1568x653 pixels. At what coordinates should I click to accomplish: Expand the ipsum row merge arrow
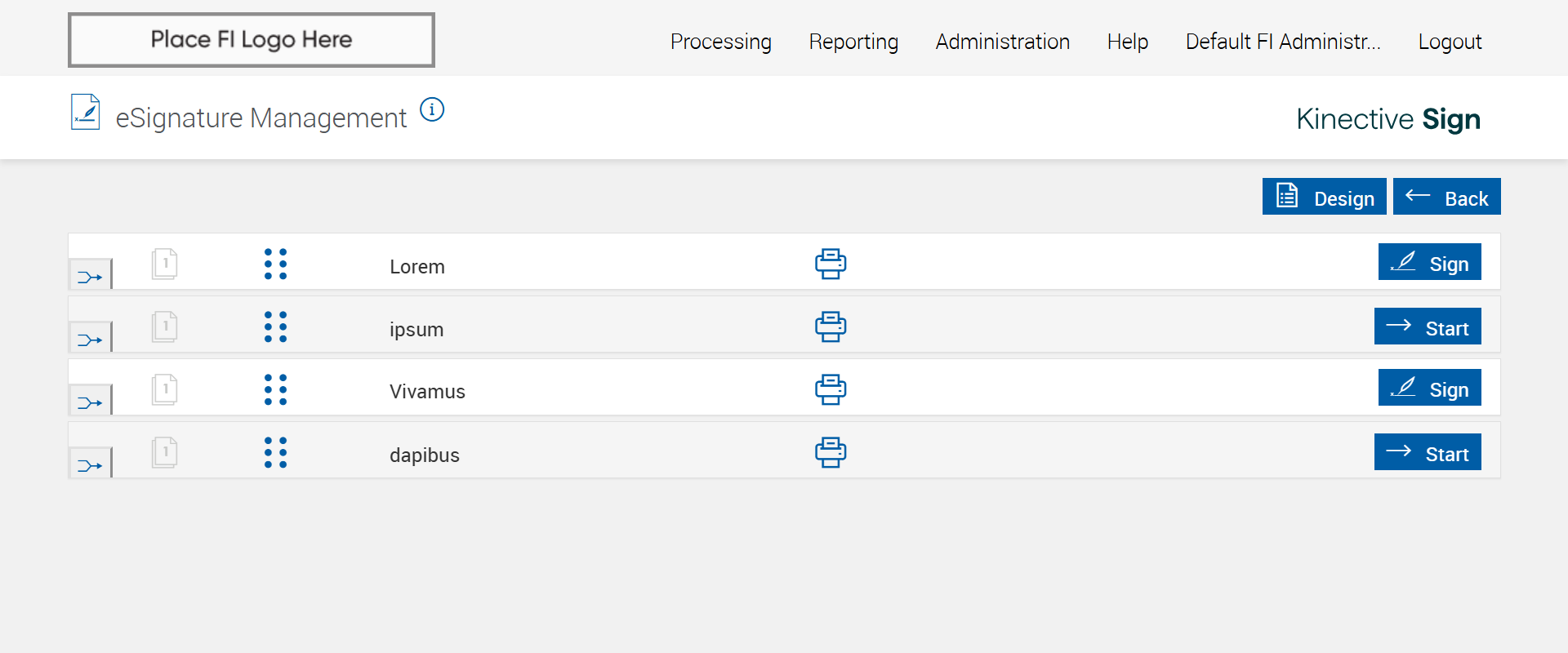(x=90, y=340)
